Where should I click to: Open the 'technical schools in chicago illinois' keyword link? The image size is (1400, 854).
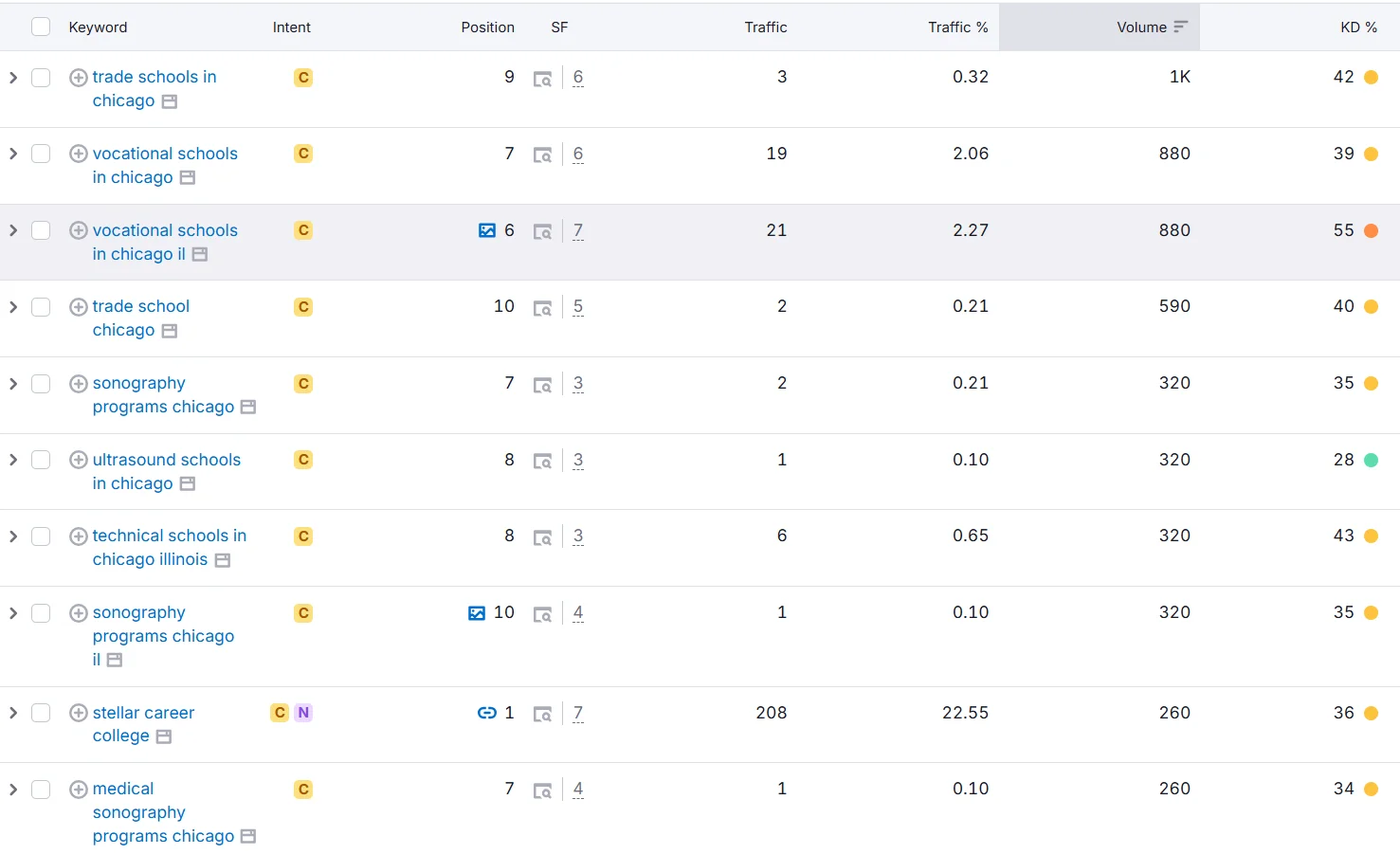tap(169, 536)
